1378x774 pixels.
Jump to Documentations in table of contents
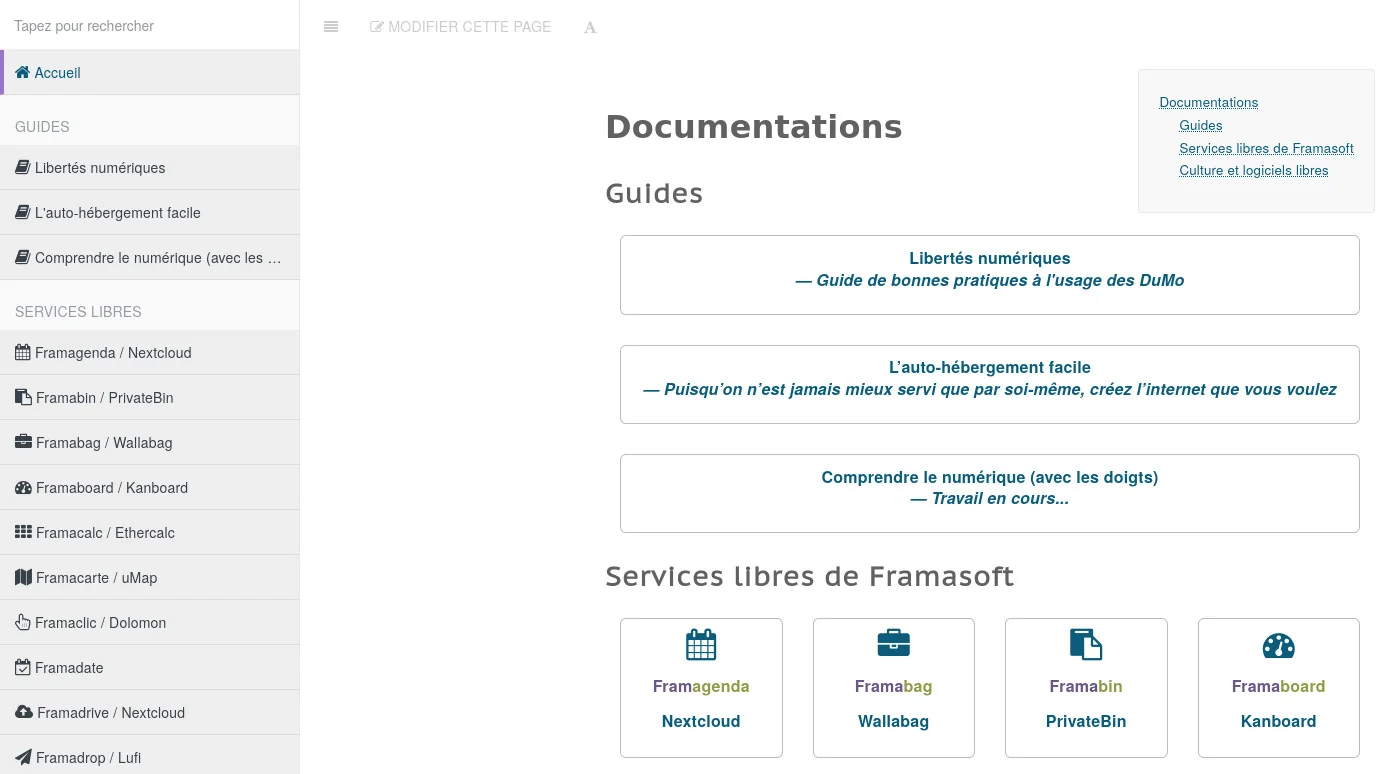[x=1208, y=103]
